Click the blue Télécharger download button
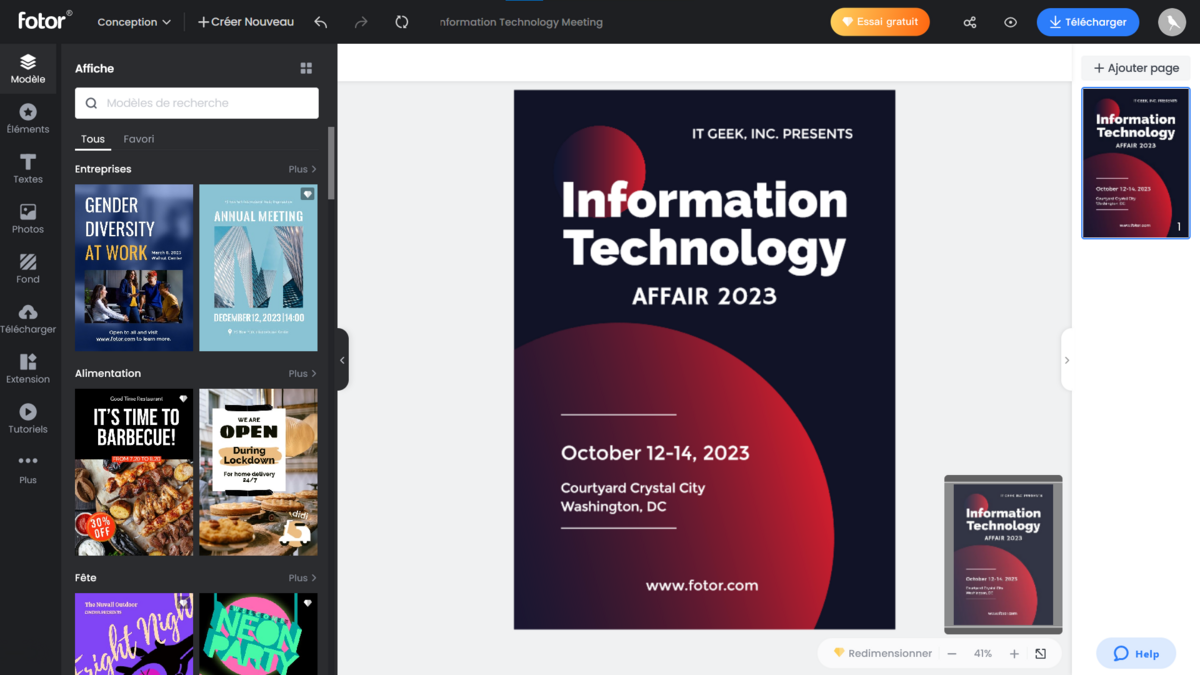 [x=1088, y=22]
